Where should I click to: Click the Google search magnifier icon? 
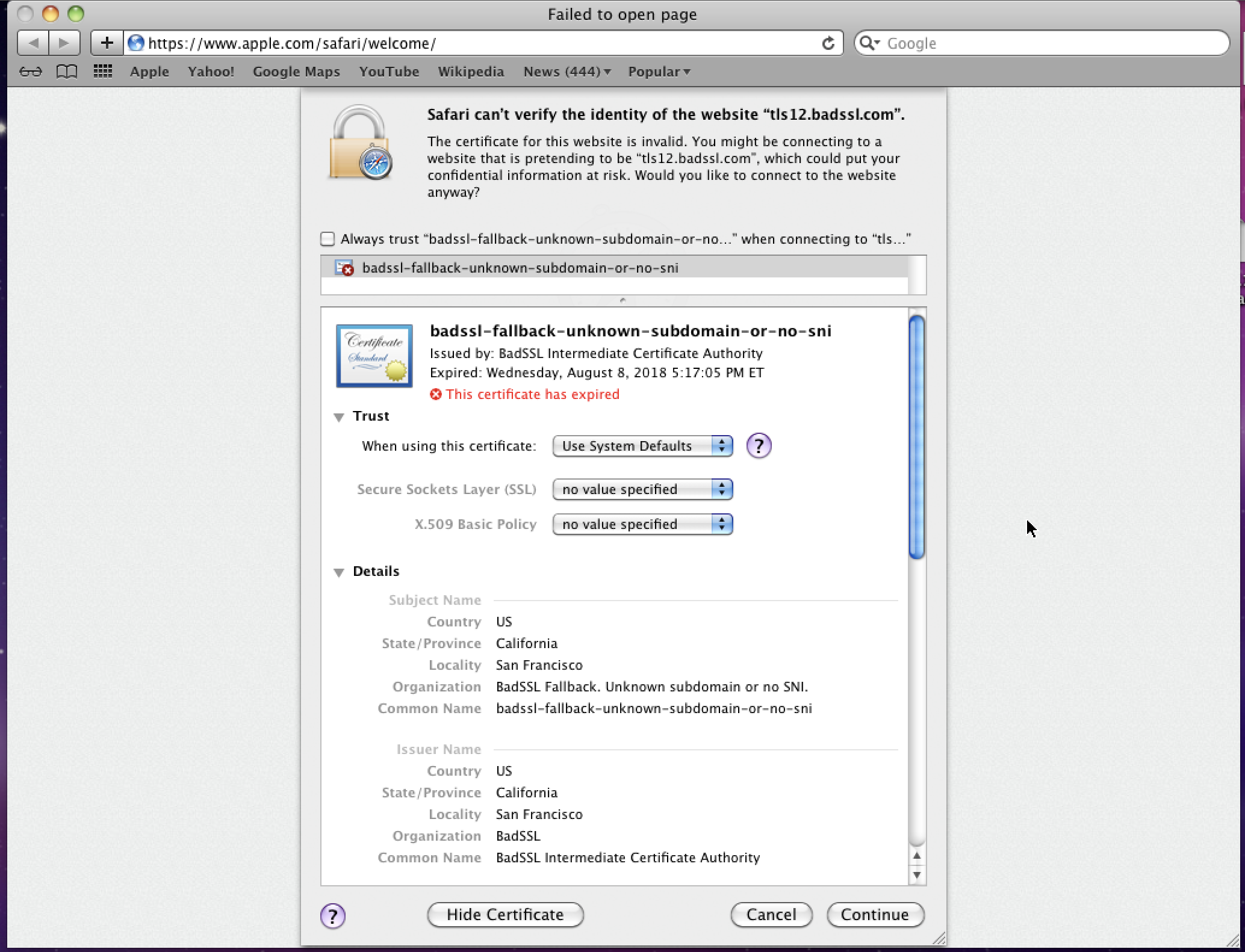[869, 43]
